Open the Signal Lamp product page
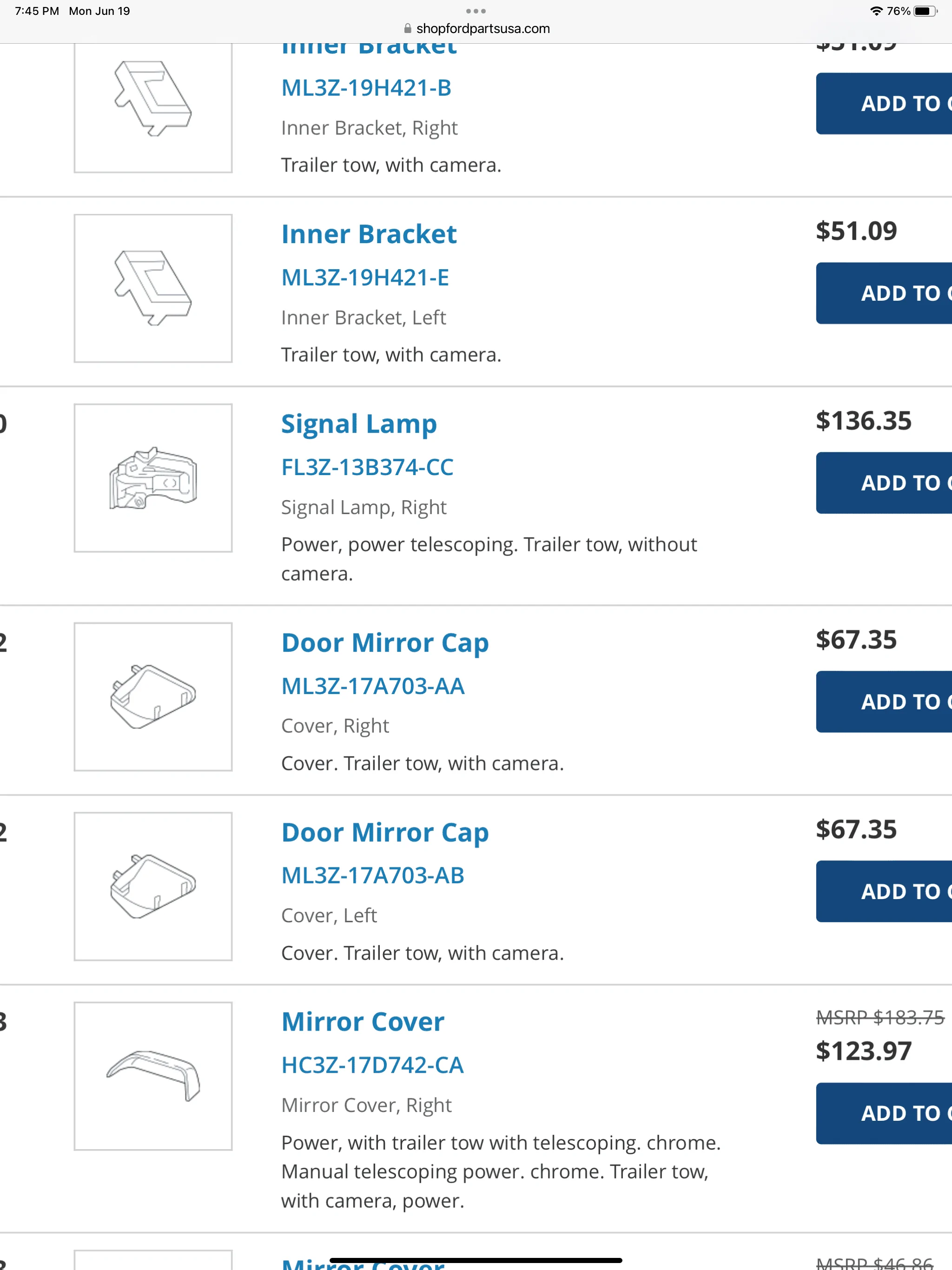The height and width of the screenshot is (1270, 952). (x=359, y=423)
